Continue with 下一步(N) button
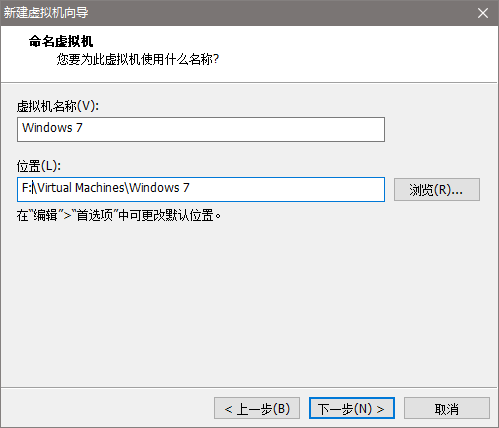This screenshot has width=499, height=428. 352,408
